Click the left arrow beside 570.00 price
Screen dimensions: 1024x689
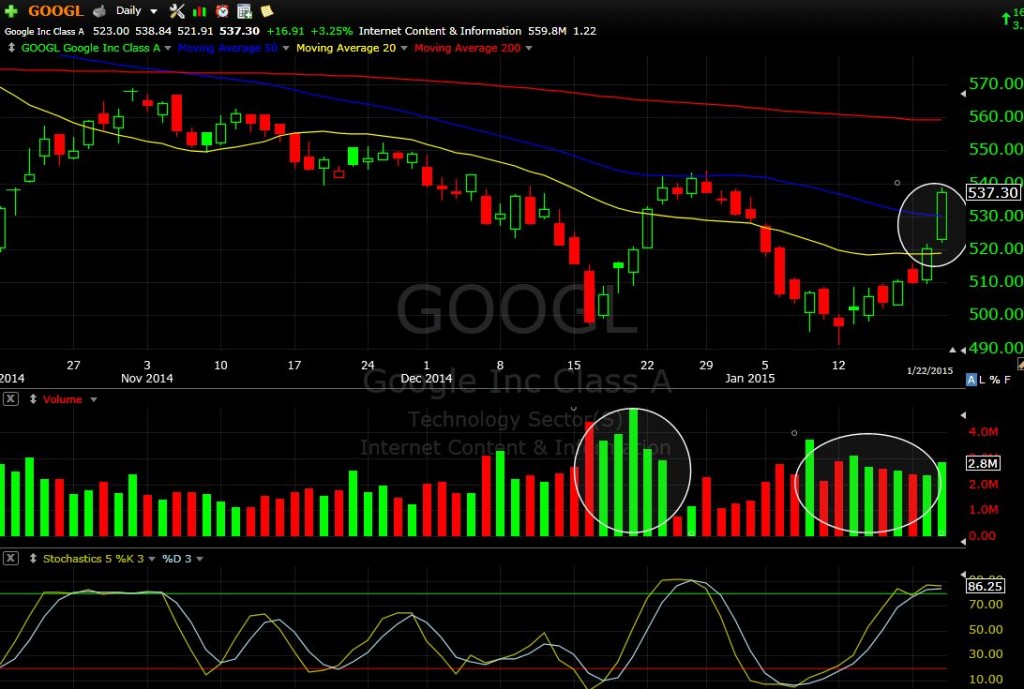coord(963,94)
